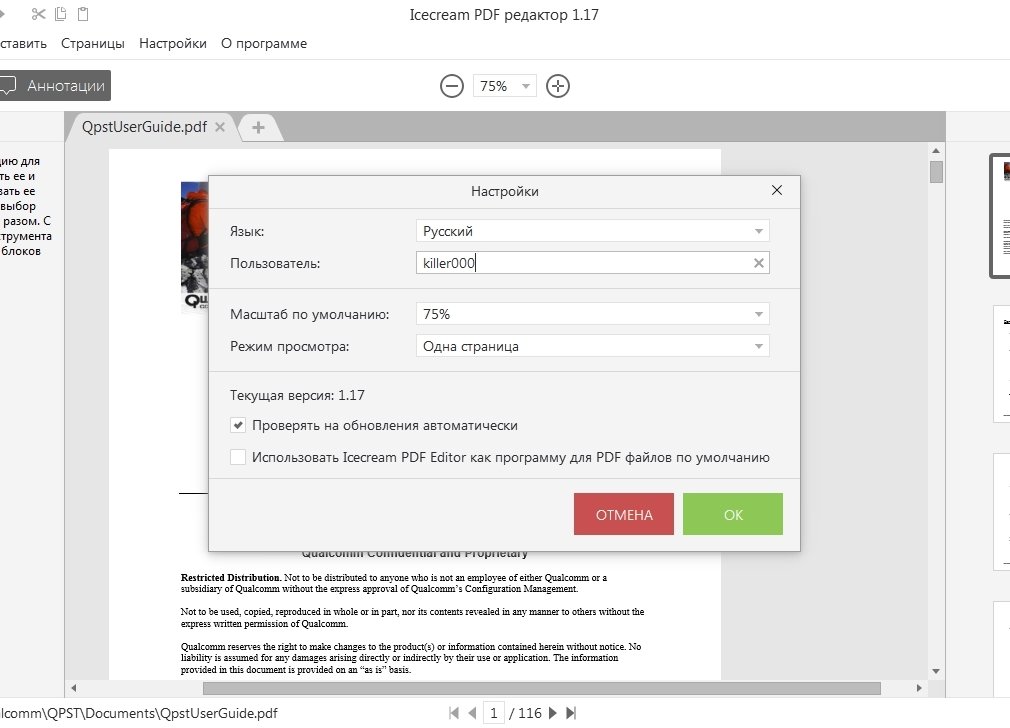
Task: Click the horizontal scrollbar left arrow
Action: [73, 688]
